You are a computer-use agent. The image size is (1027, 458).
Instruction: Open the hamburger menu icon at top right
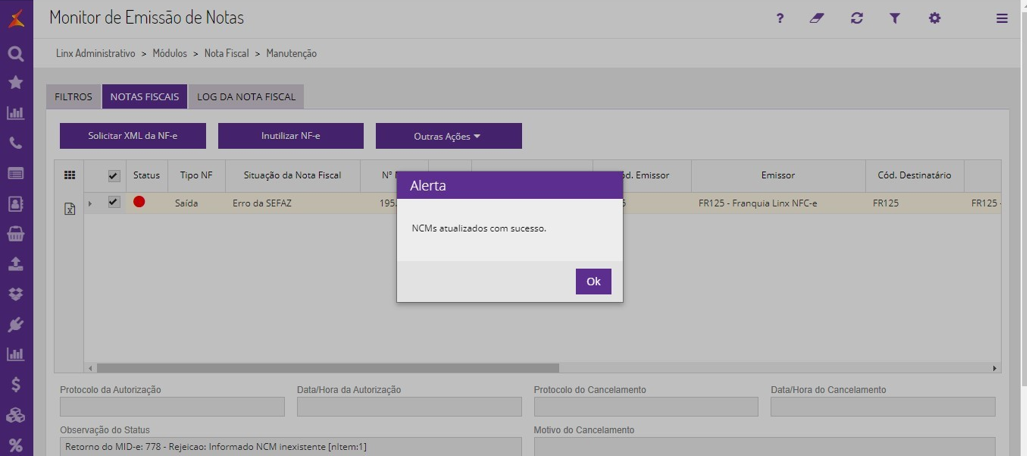coord(1002,18)
